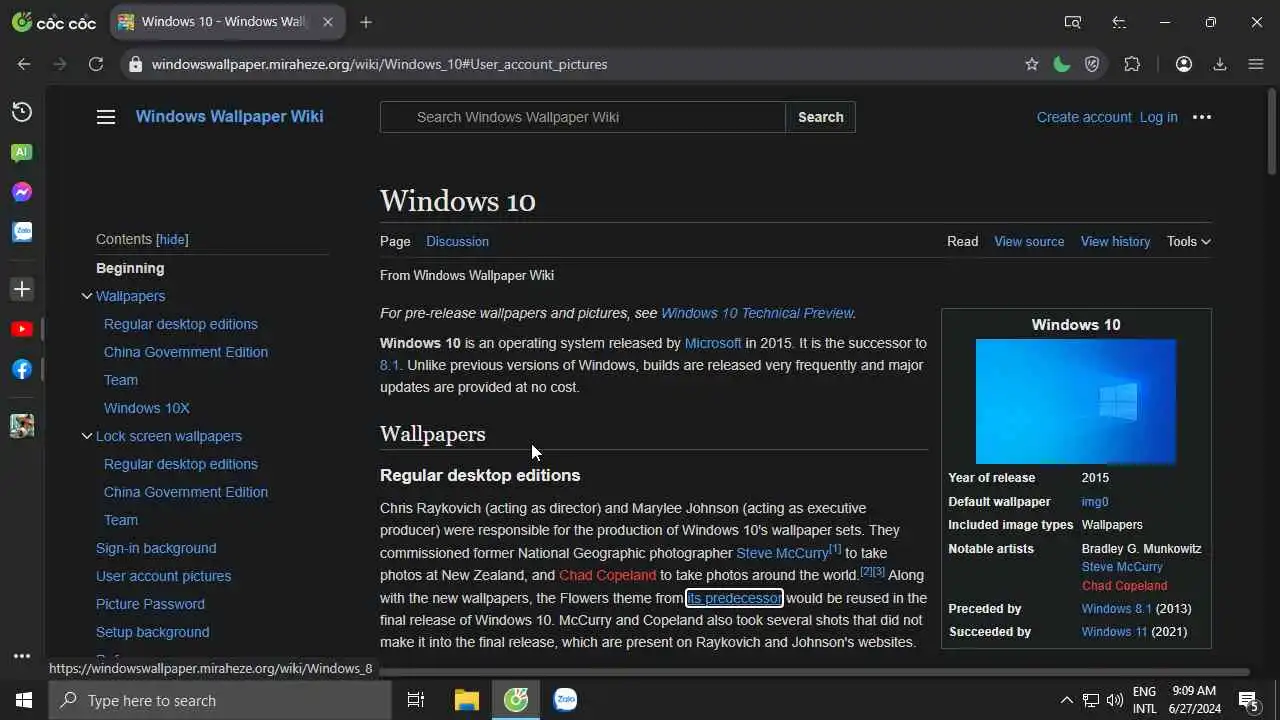Open the ad-block shield icon
This screenshot has width=1280, height=720.
pos(1092,64)
